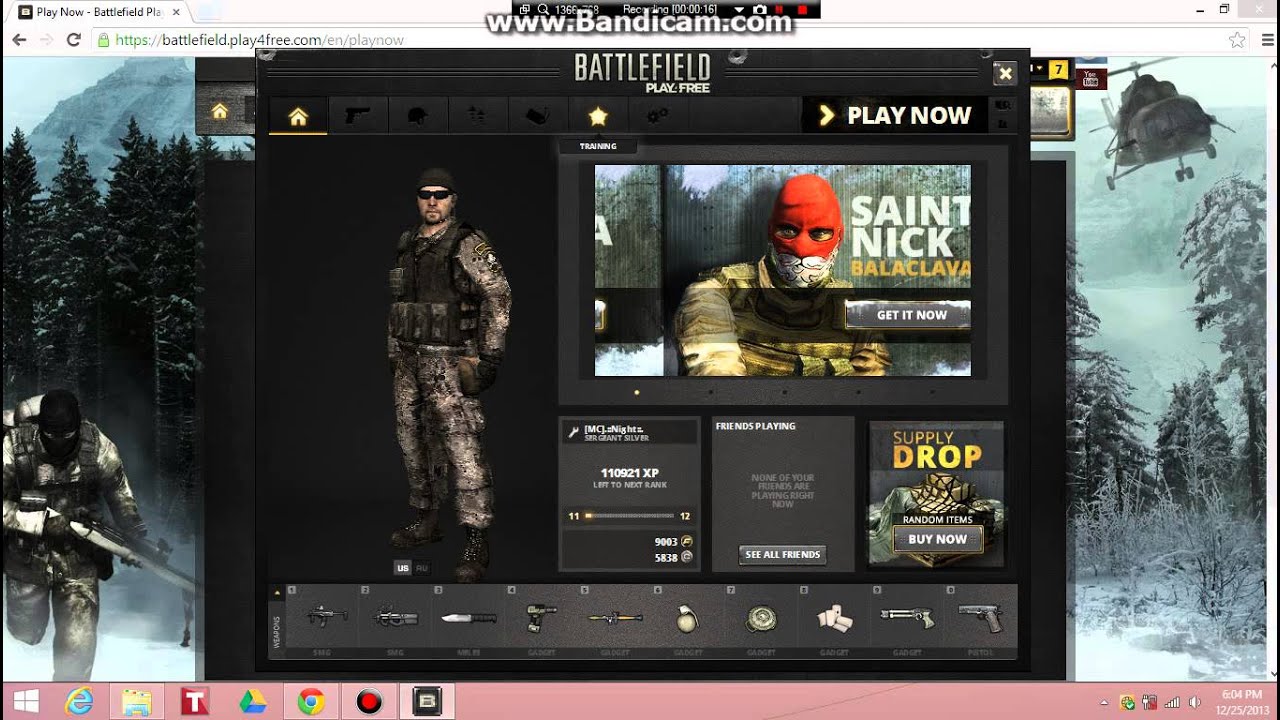Click the YouTube icon on the webpage
The height and width of the screenshot is (720, 1280).
click(1091, 78)
